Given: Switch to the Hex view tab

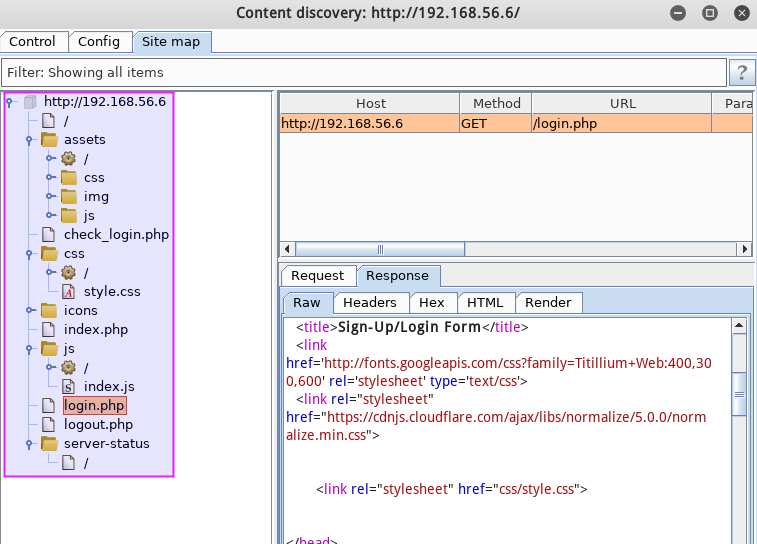Looking at the screenshot, I should point(432,303).
